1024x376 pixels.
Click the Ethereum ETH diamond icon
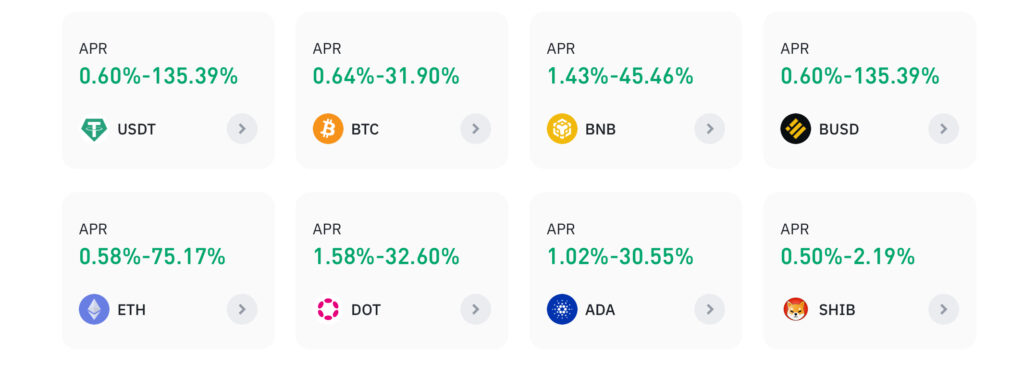click(x=94, y=309)
